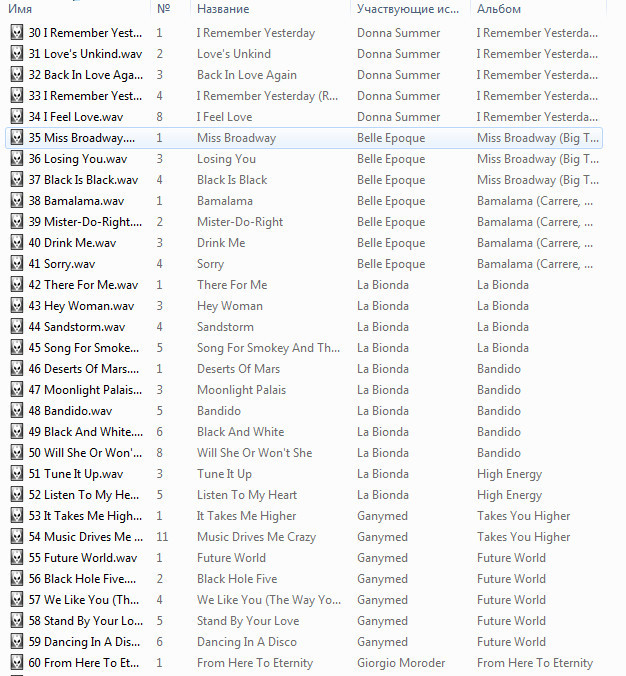Click file icon of 35 Miss Broadway
Screen dimensions: 626x676
click(x=17, y=138)
